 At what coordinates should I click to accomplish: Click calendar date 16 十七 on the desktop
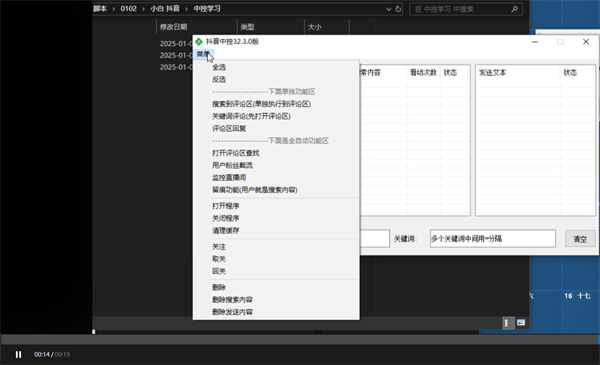click(577, 296)
